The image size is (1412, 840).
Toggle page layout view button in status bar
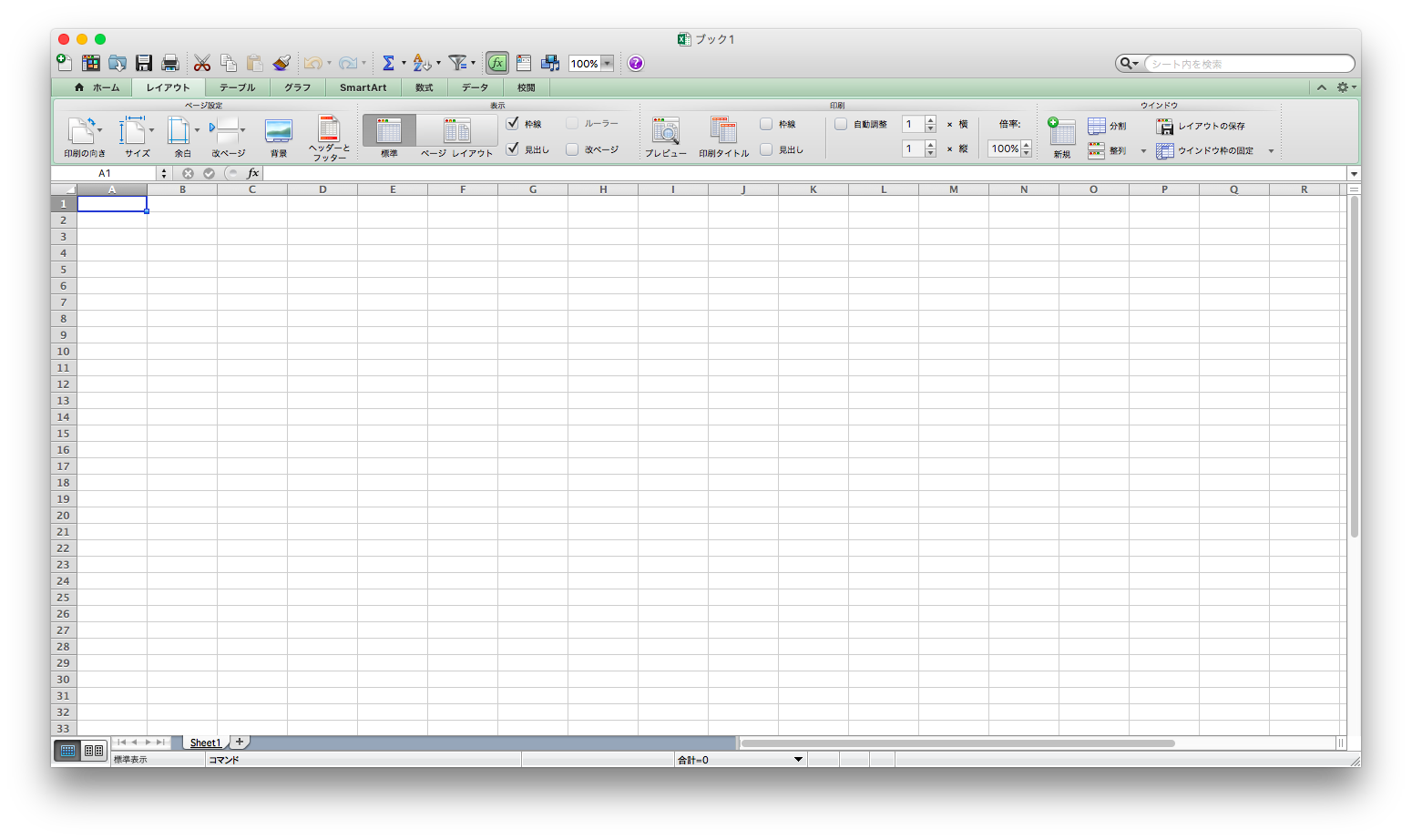tap(94, 751)
